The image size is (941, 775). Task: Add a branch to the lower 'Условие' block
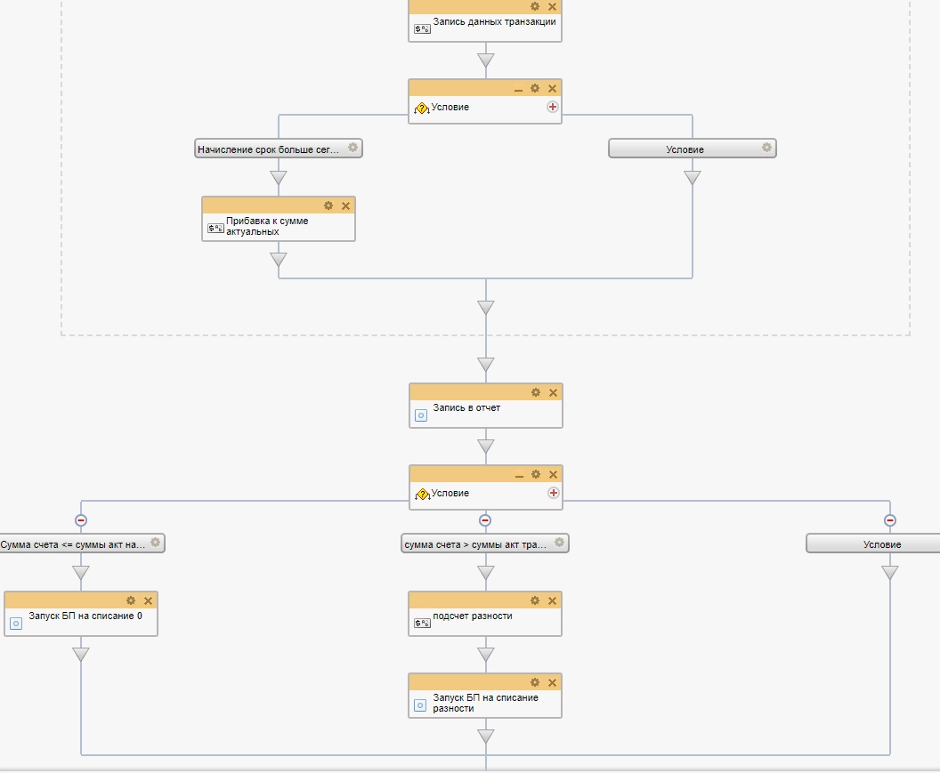552,493
